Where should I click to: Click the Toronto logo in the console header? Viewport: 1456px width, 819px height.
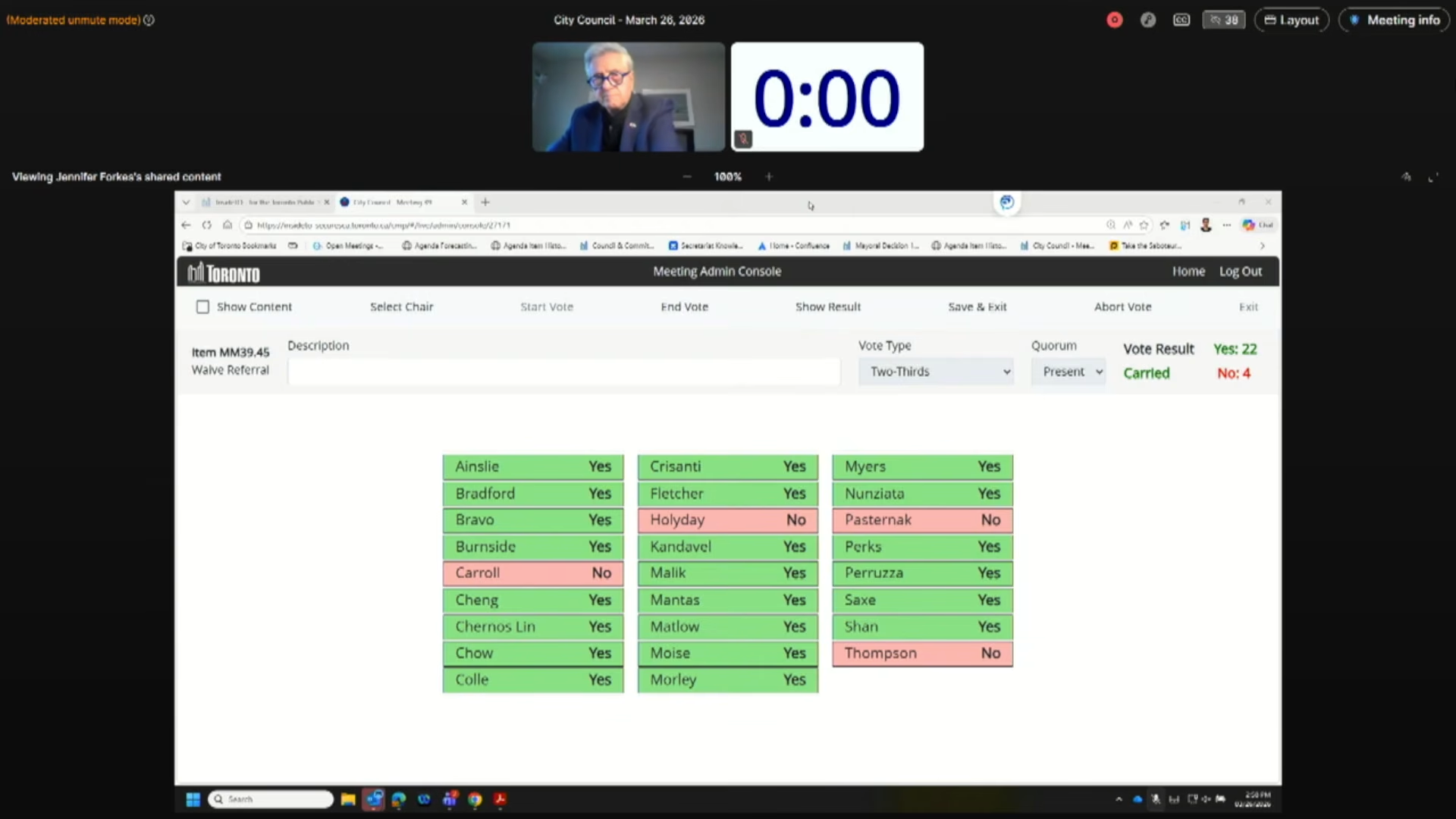click(x=224, y=272)
